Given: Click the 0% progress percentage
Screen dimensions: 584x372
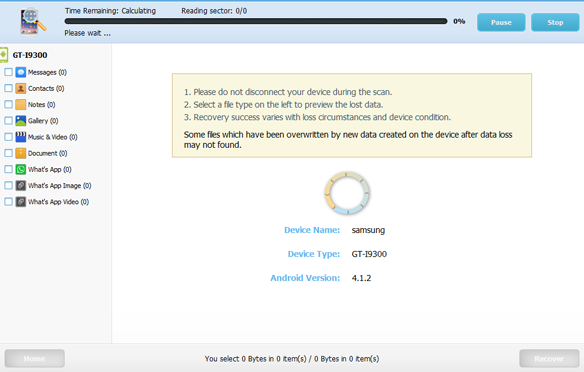Looking at the screenshot, I should (459, 21).
